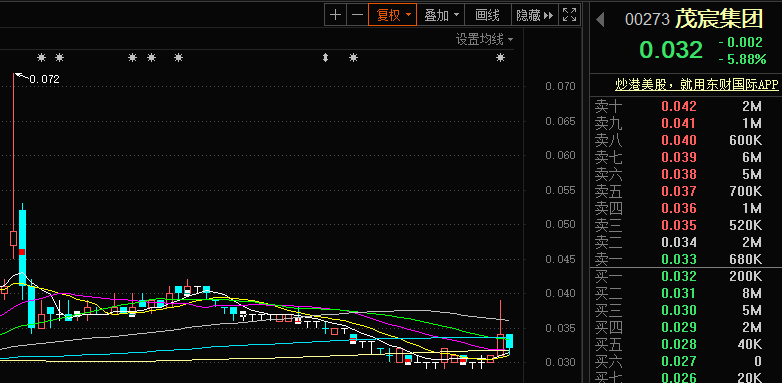Click the snowflake marker after up-down arrow

(353, 58)
